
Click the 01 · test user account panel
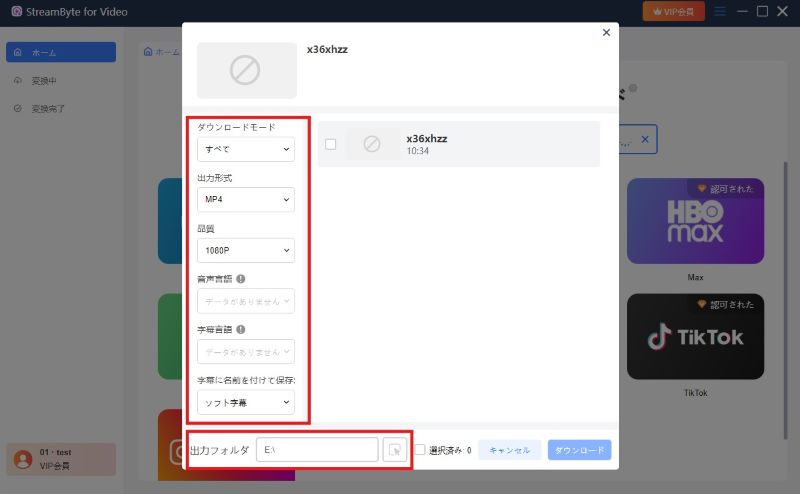(61, 459)
